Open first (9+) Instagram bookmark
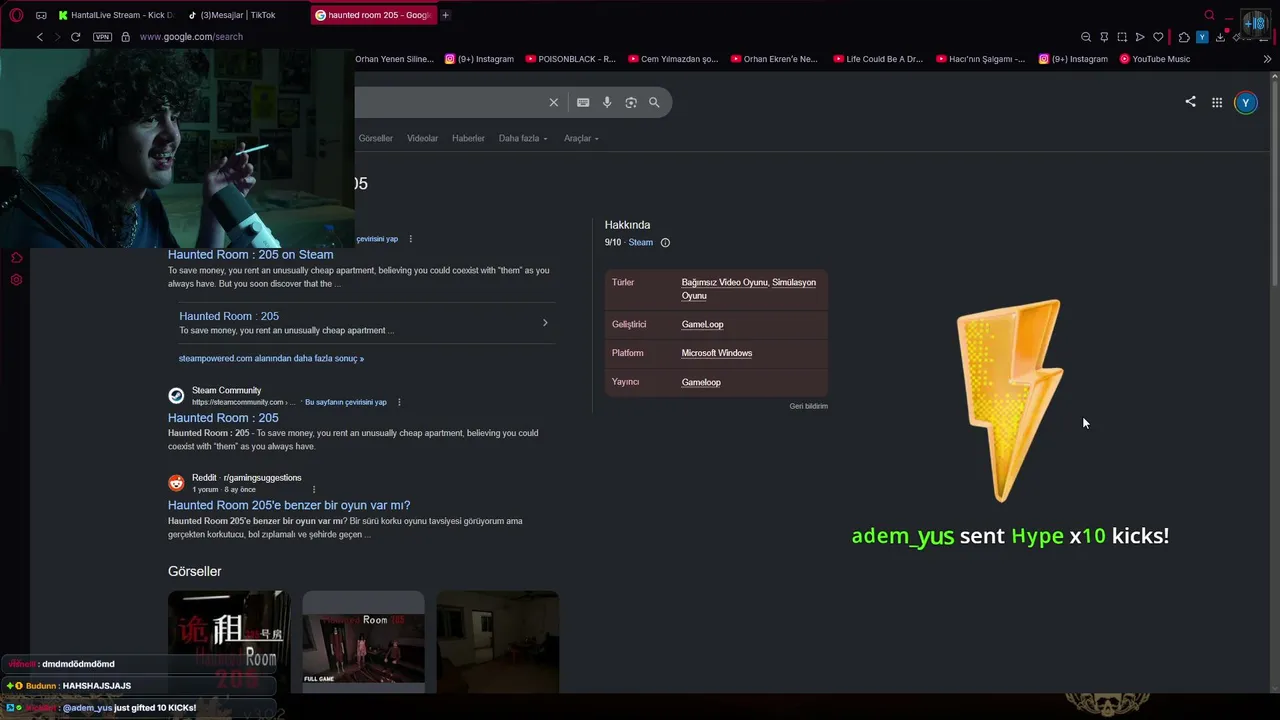The height and width of the screenshot is (720, 1280). point(479,59)
